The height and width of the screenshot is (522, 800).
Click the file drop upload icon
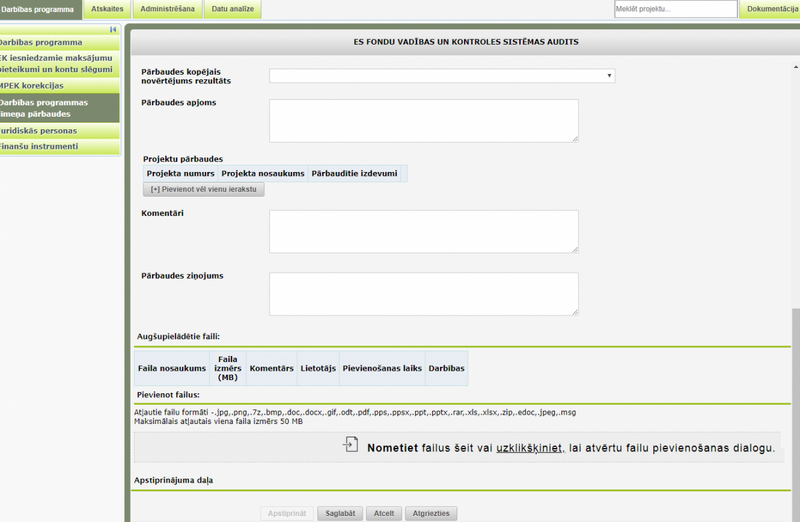click(x=351, y=444)
